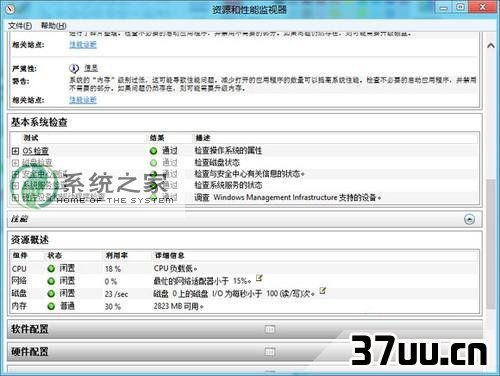This screenshot has height=376, width=500.
Task: Click edit note icon after network adapter detail
Action: [259, 278]
